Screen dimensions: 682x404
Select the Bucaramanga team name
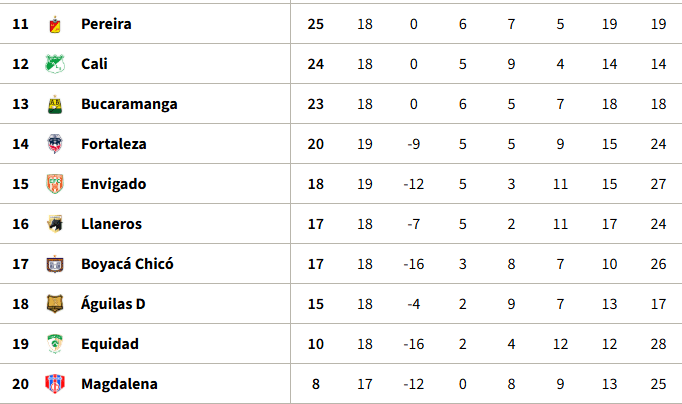[x=129, y=104]
